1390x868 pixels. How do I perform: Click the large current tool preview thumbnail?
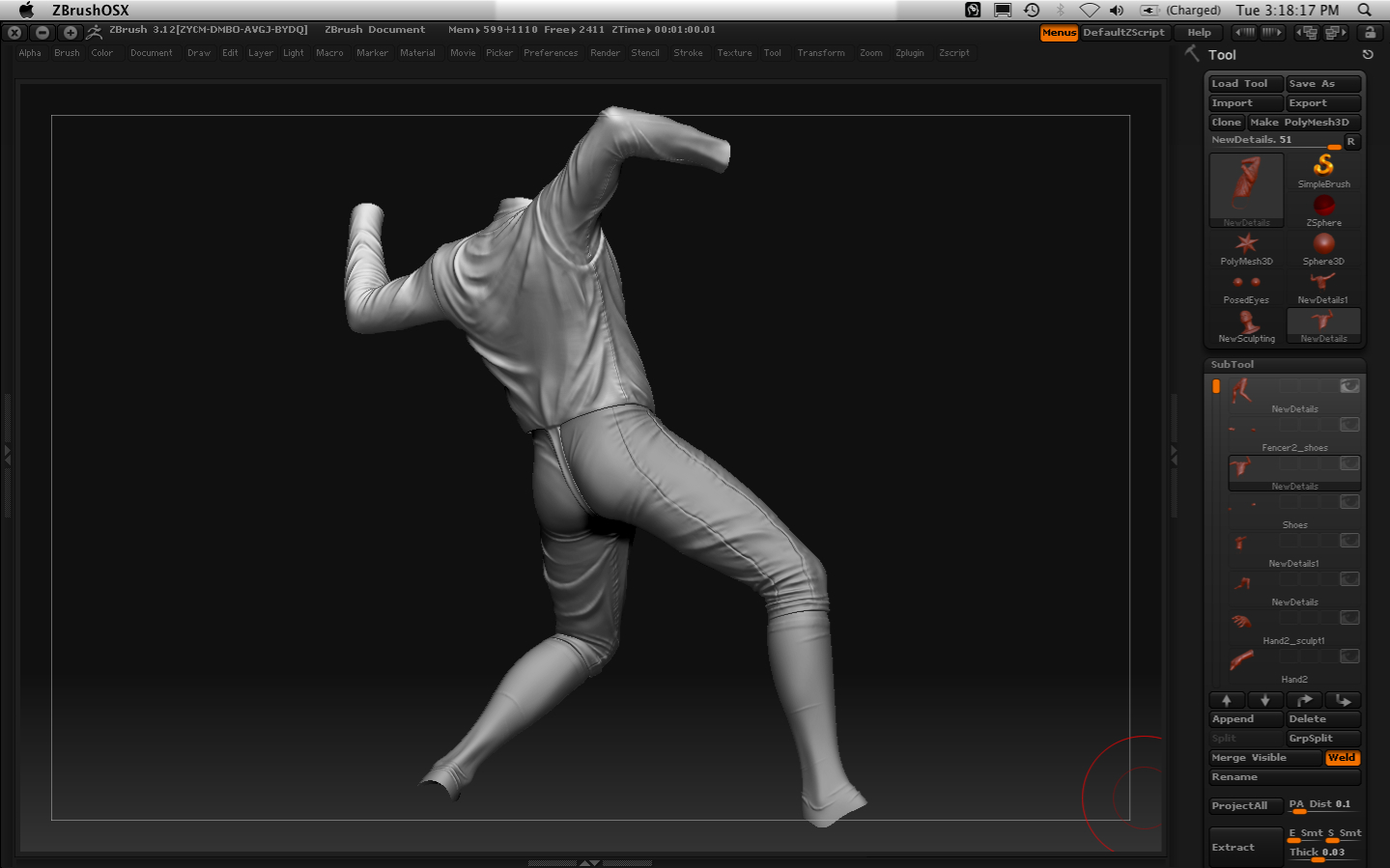[1246, 189]
